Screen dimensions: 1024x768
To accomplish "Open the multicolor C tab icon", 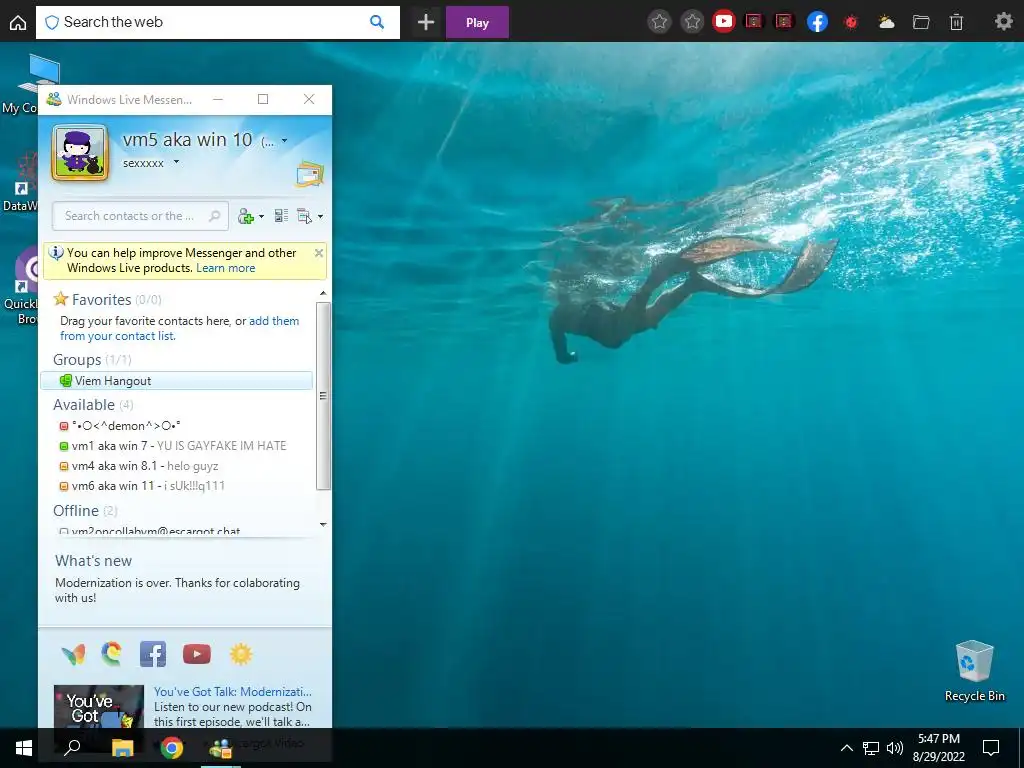I will tap(112, 654).
